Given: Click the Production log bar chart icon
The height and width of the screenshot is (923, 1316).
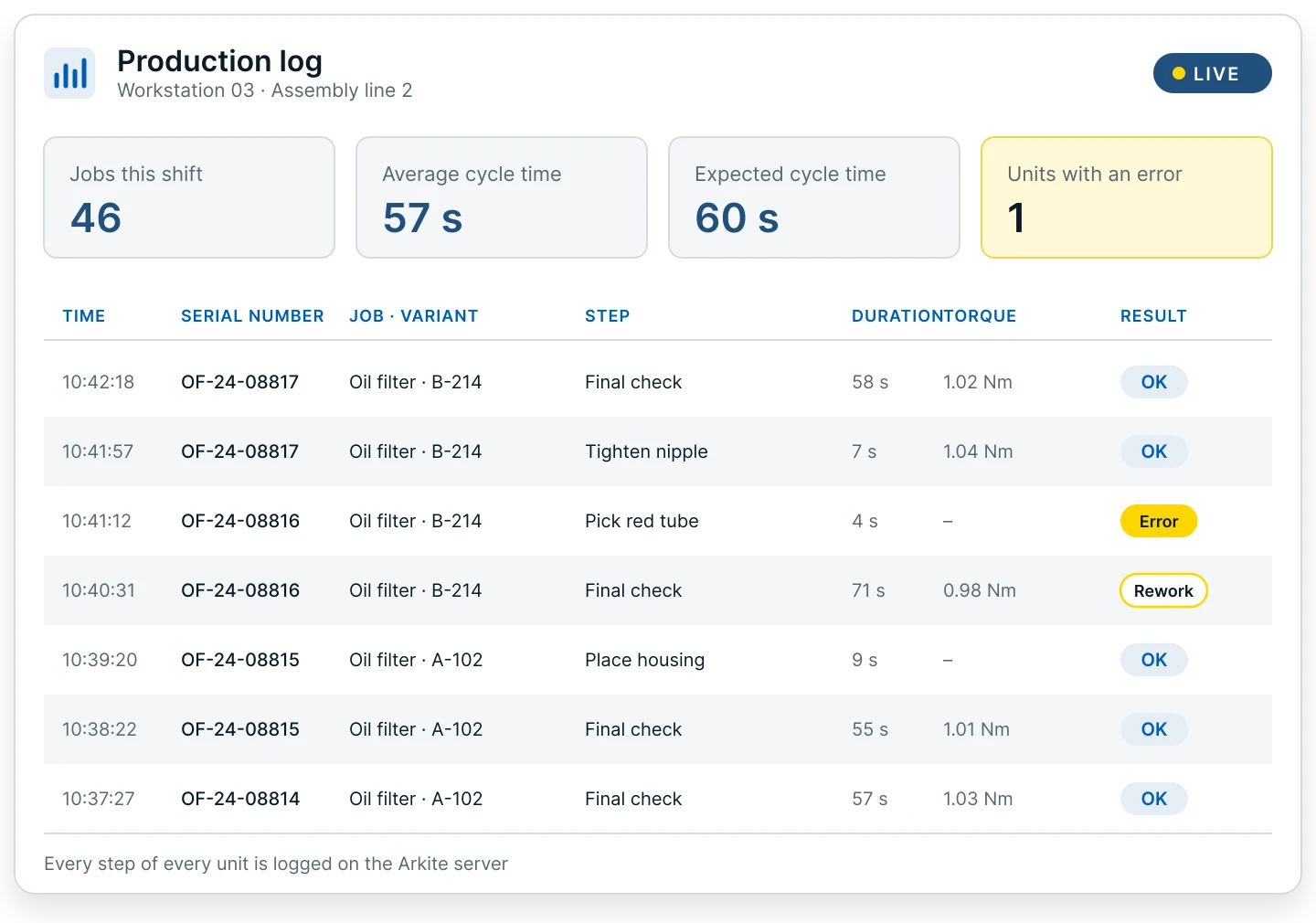Looking at the screenshot, I should click(69, 73).
